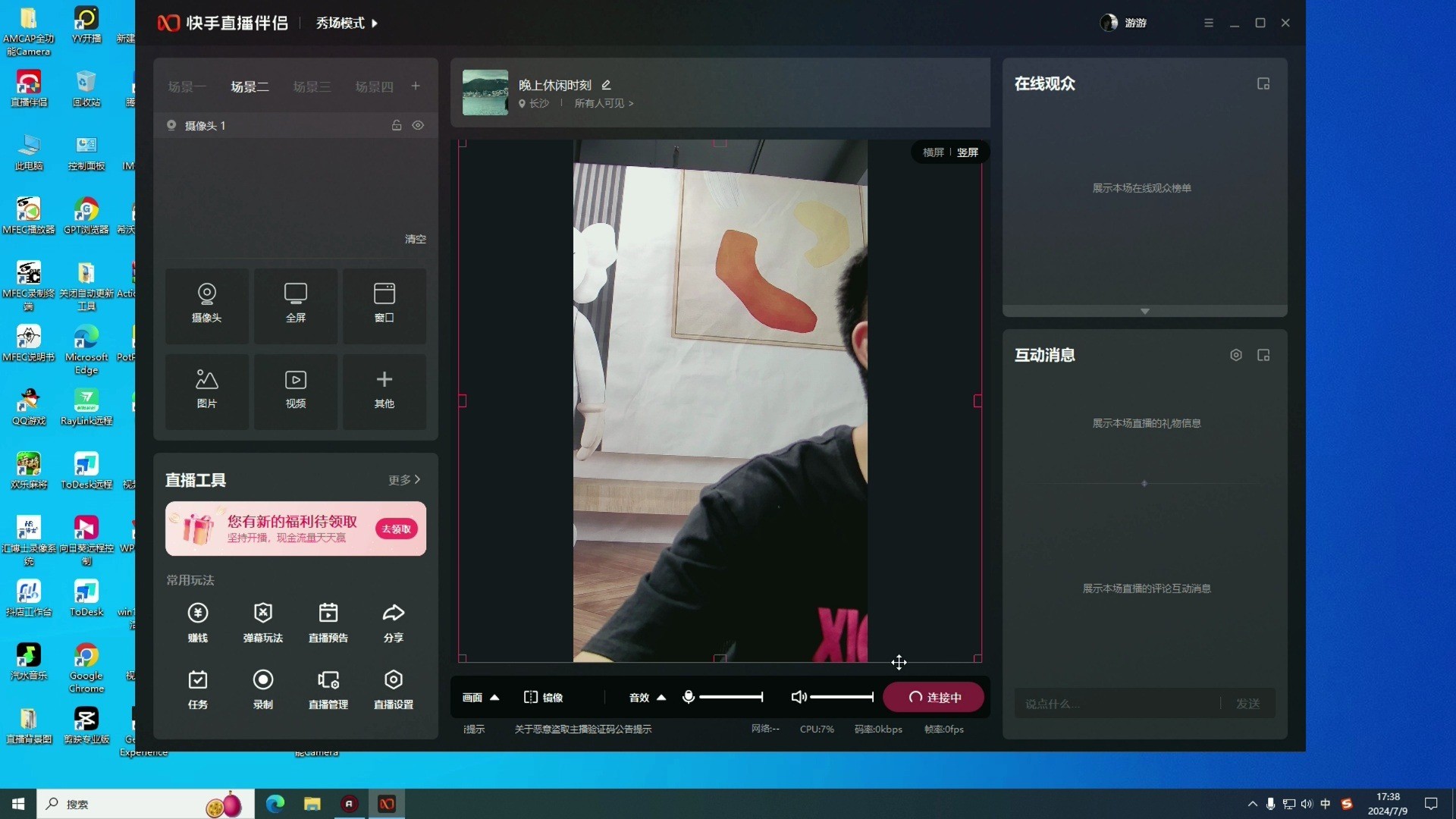Click the 窗口 (Window) capture icon
The height and width of the screenshot is (819, 1456).
click(x=384, y=300)
